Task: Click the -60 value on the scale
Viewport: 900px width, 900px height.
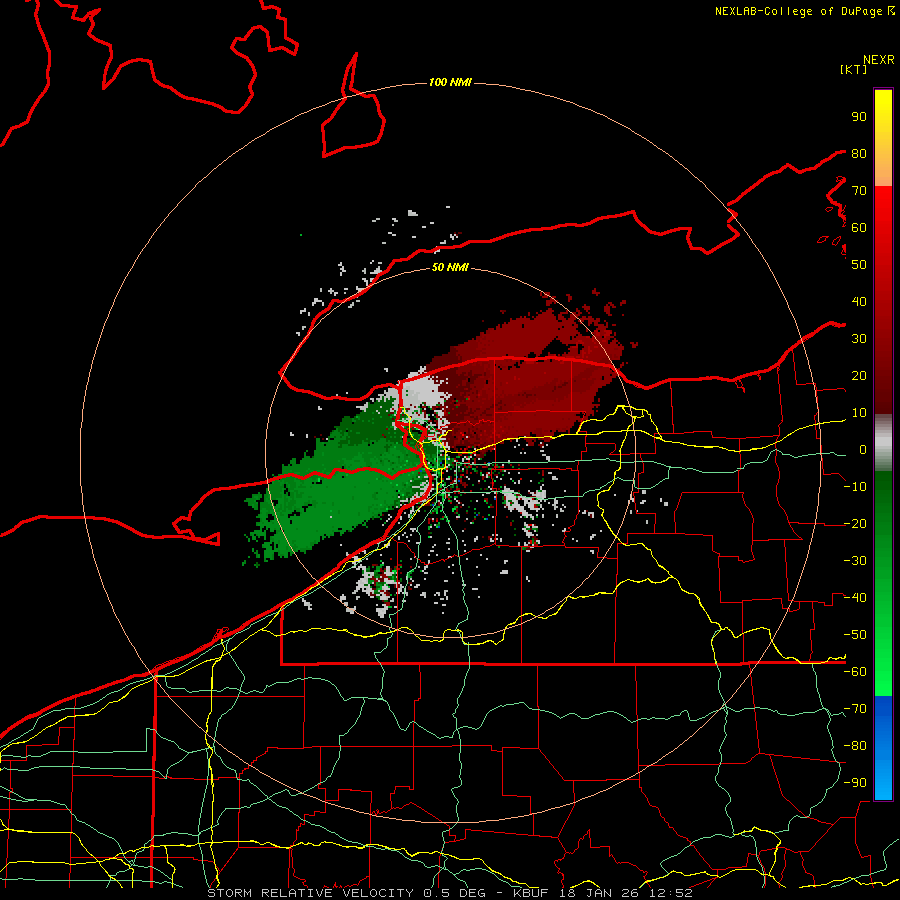Action: 855,672
